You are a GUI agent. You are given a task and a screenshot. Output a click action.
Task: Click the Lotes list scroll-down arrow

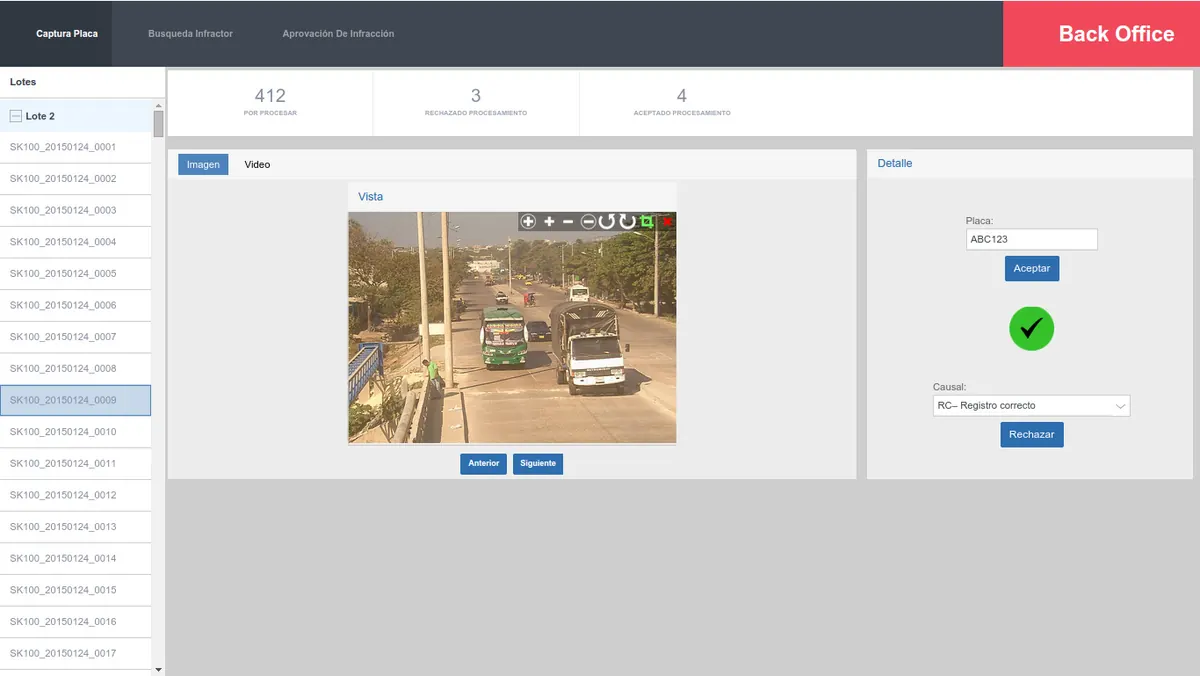point(158,669)
